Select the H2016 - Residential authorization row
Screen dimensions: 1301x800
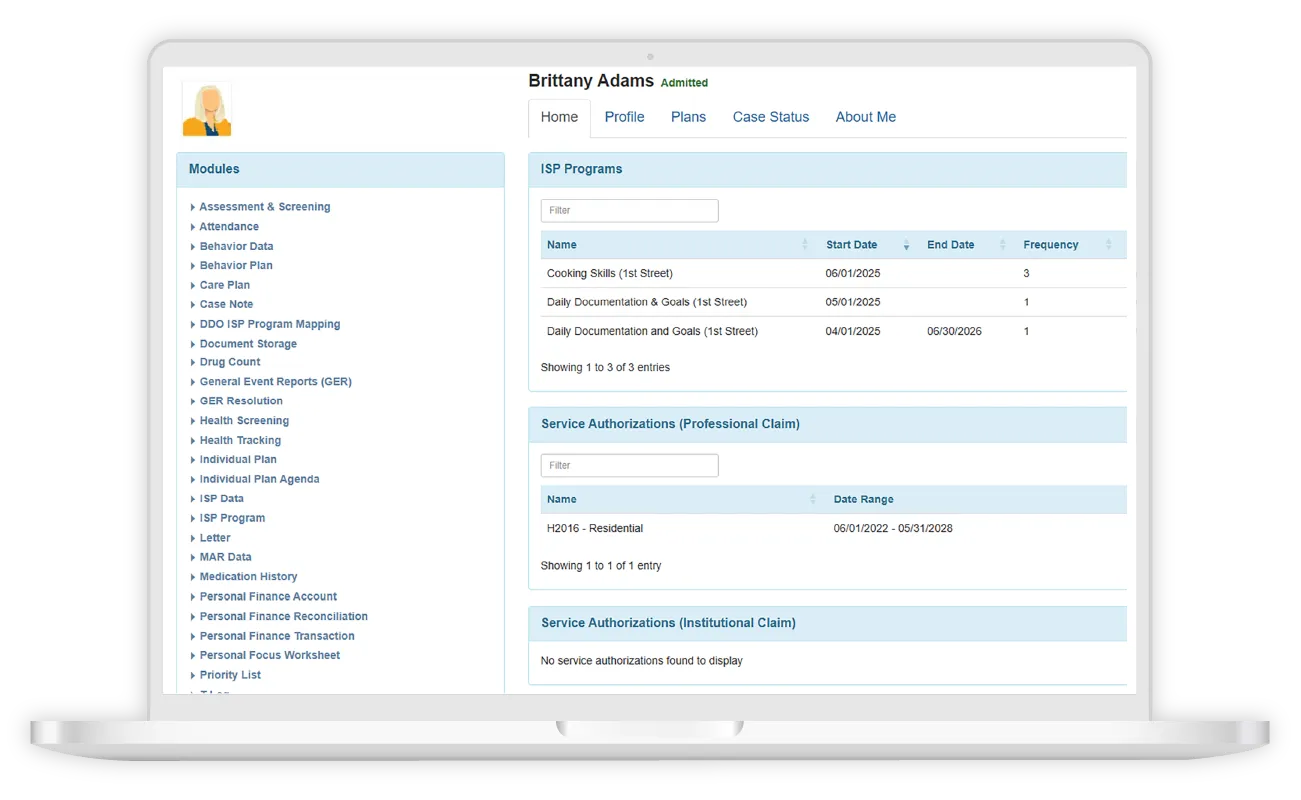(x=595, y=529)
